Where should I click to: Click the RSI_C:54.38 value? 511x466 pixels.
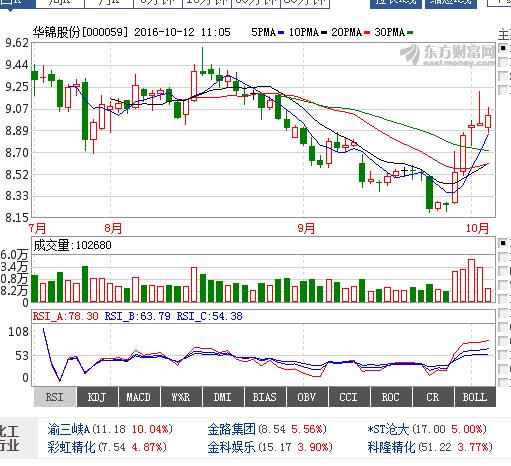pos(210,316)
